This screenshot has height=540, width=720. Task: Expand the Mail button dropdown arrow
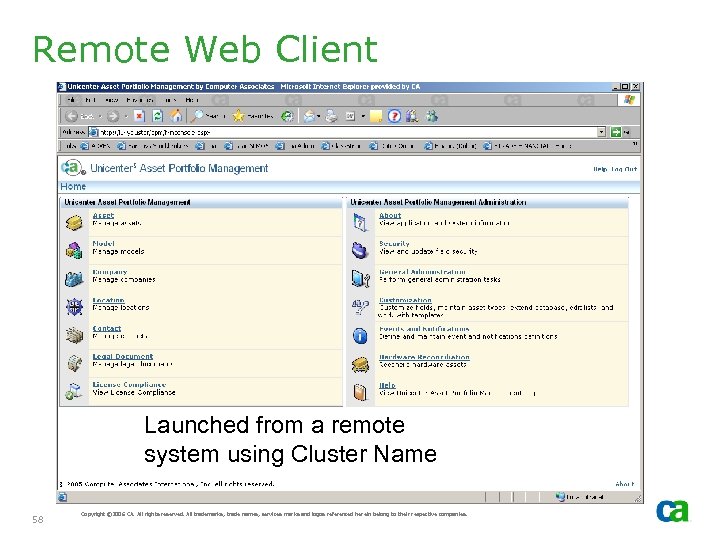319,116
